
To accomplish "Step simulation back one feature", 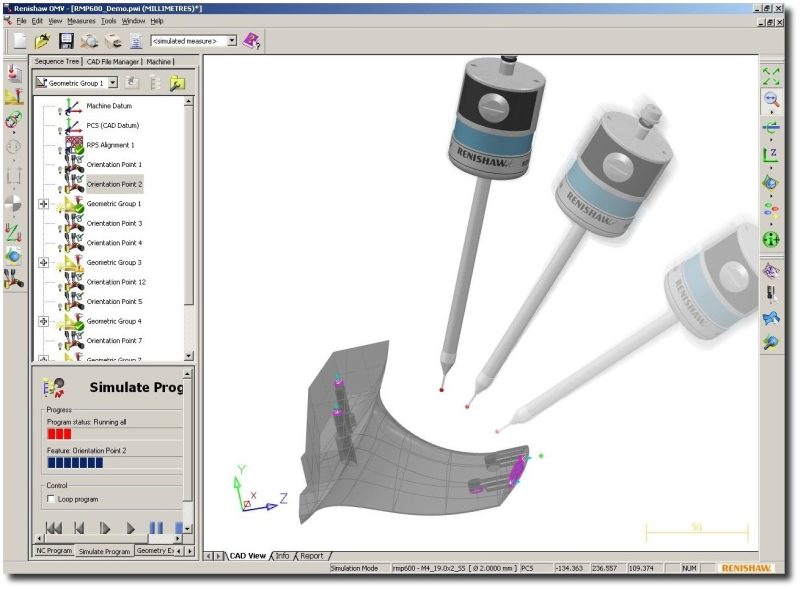I will [79, 527].
